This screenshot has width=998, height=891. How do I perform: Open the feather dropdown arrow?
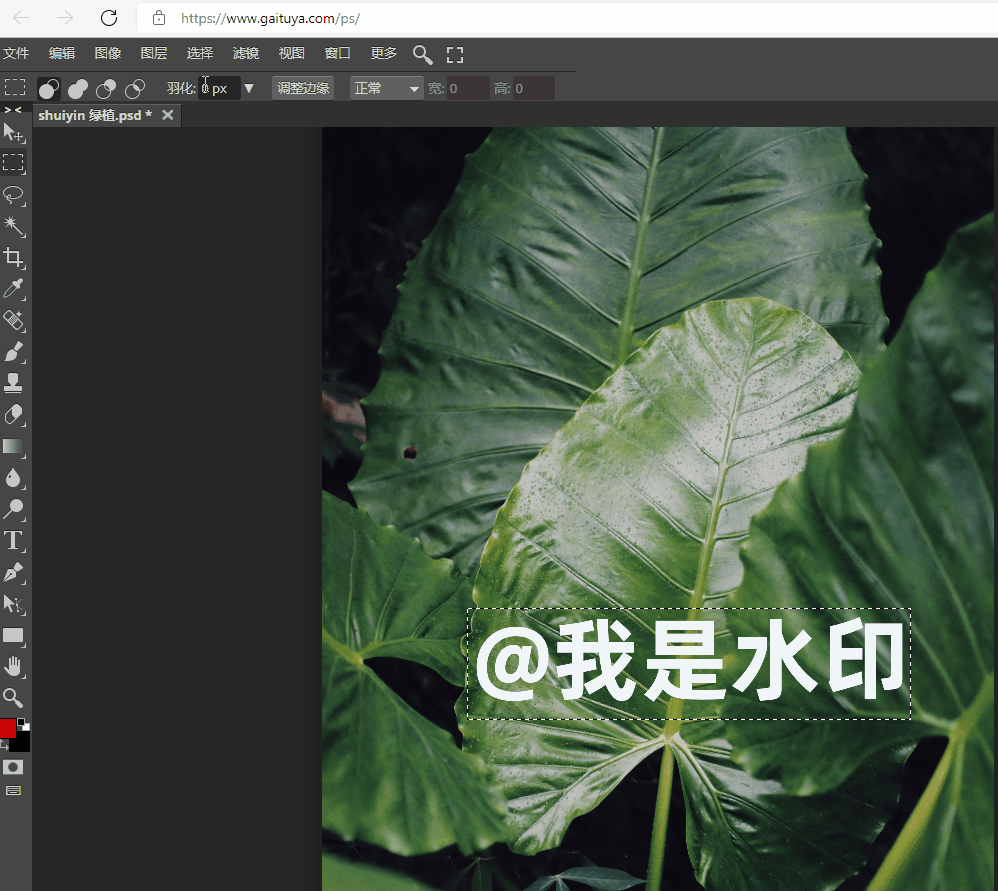(249, 88)
